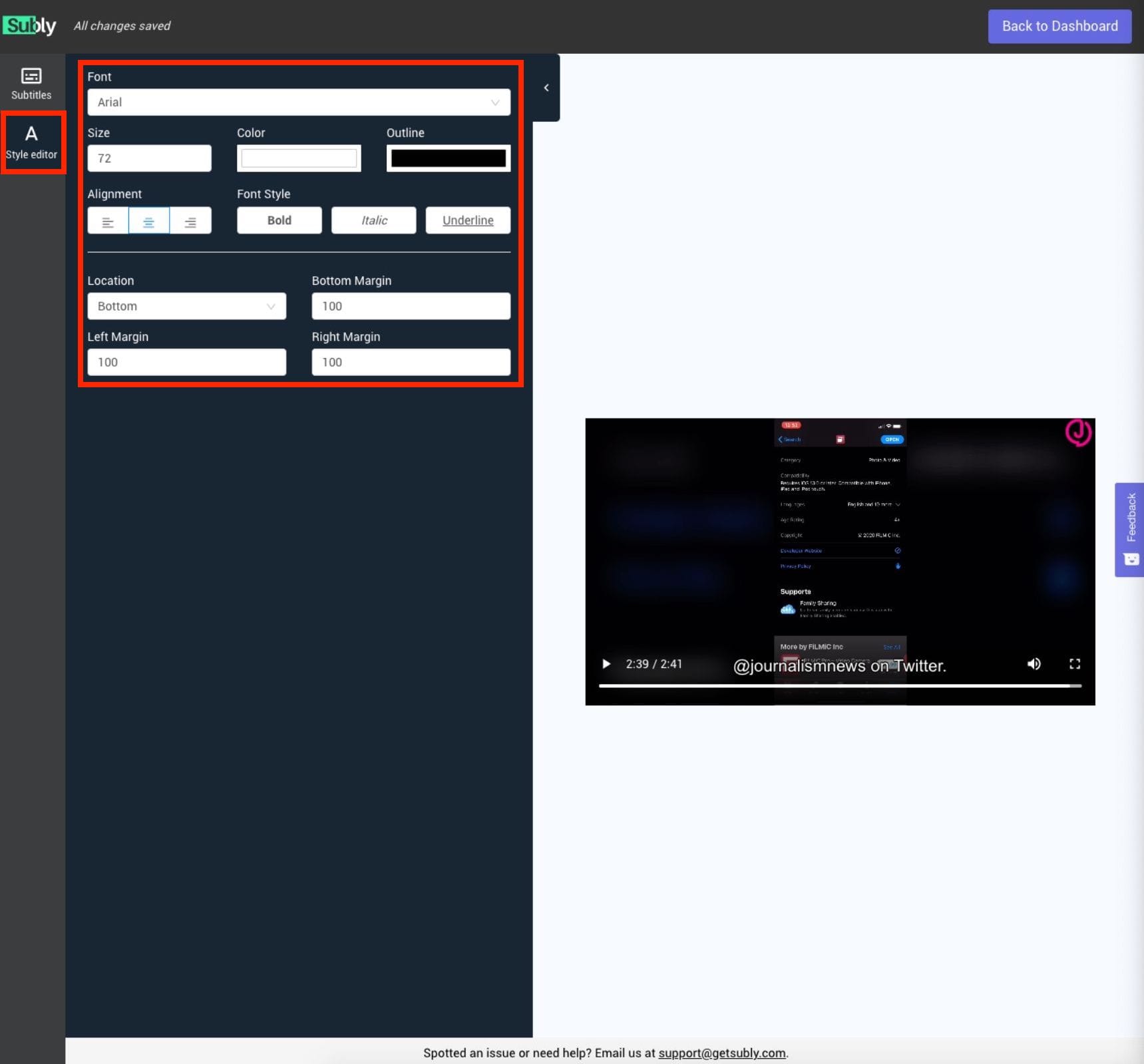
Task: Open the Feedback side tab
Action: [x=1130, y=529]
